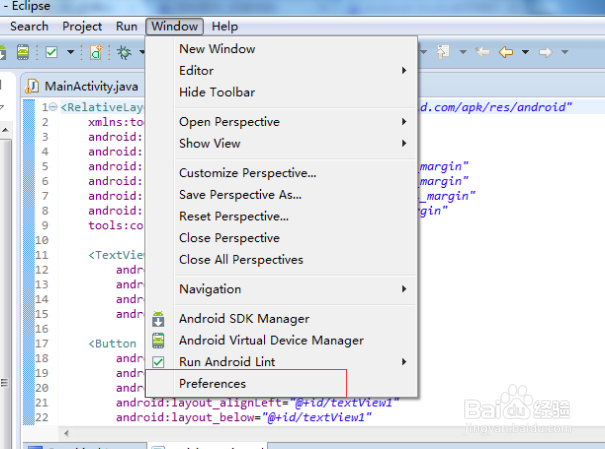Image resolution: width=605 pixels, height=449 pixels.
Task: Click the layout_below attribute on line 22
Action: 185,417
